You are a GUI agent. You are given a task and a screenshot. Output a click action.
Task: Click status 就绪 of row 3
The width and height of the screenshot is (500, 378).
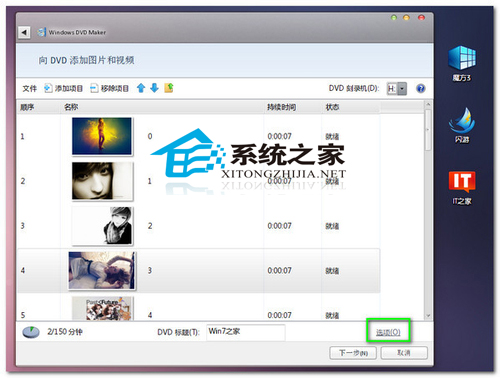point(332,226)
